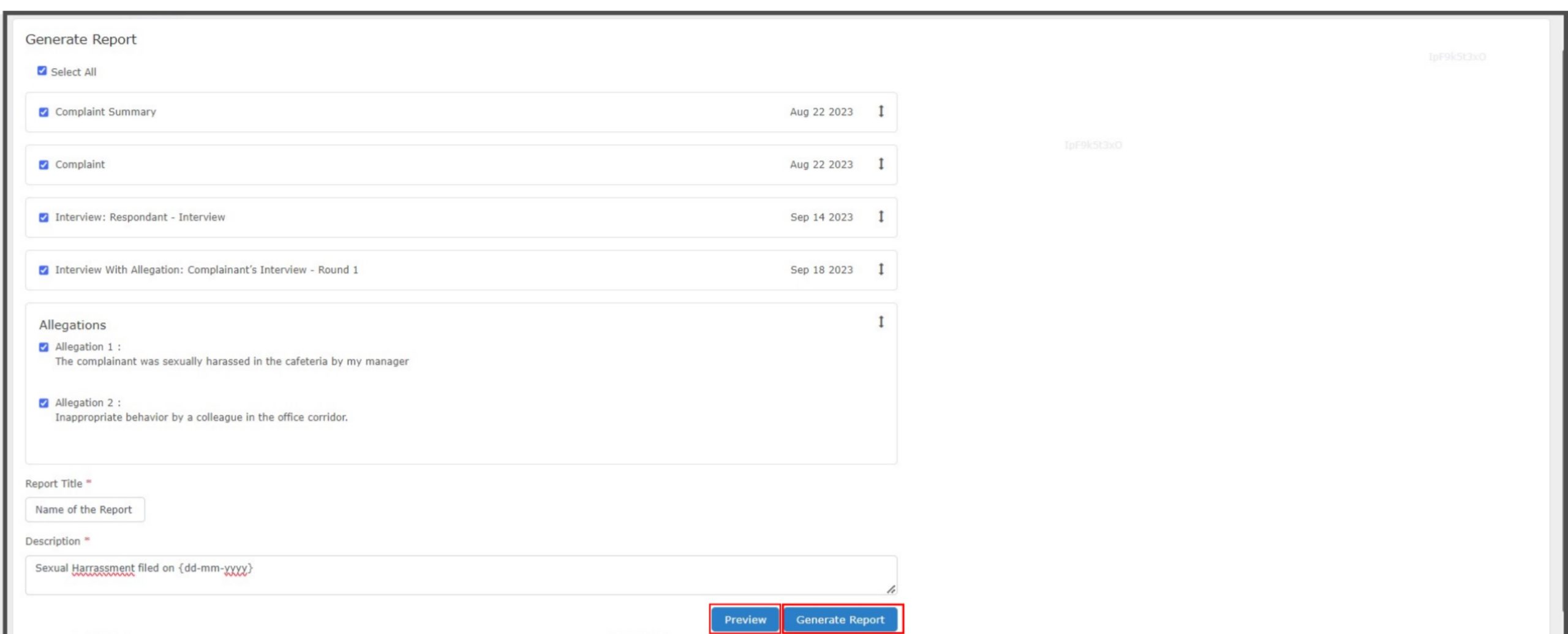Click the Preview button

pos(745,619)
